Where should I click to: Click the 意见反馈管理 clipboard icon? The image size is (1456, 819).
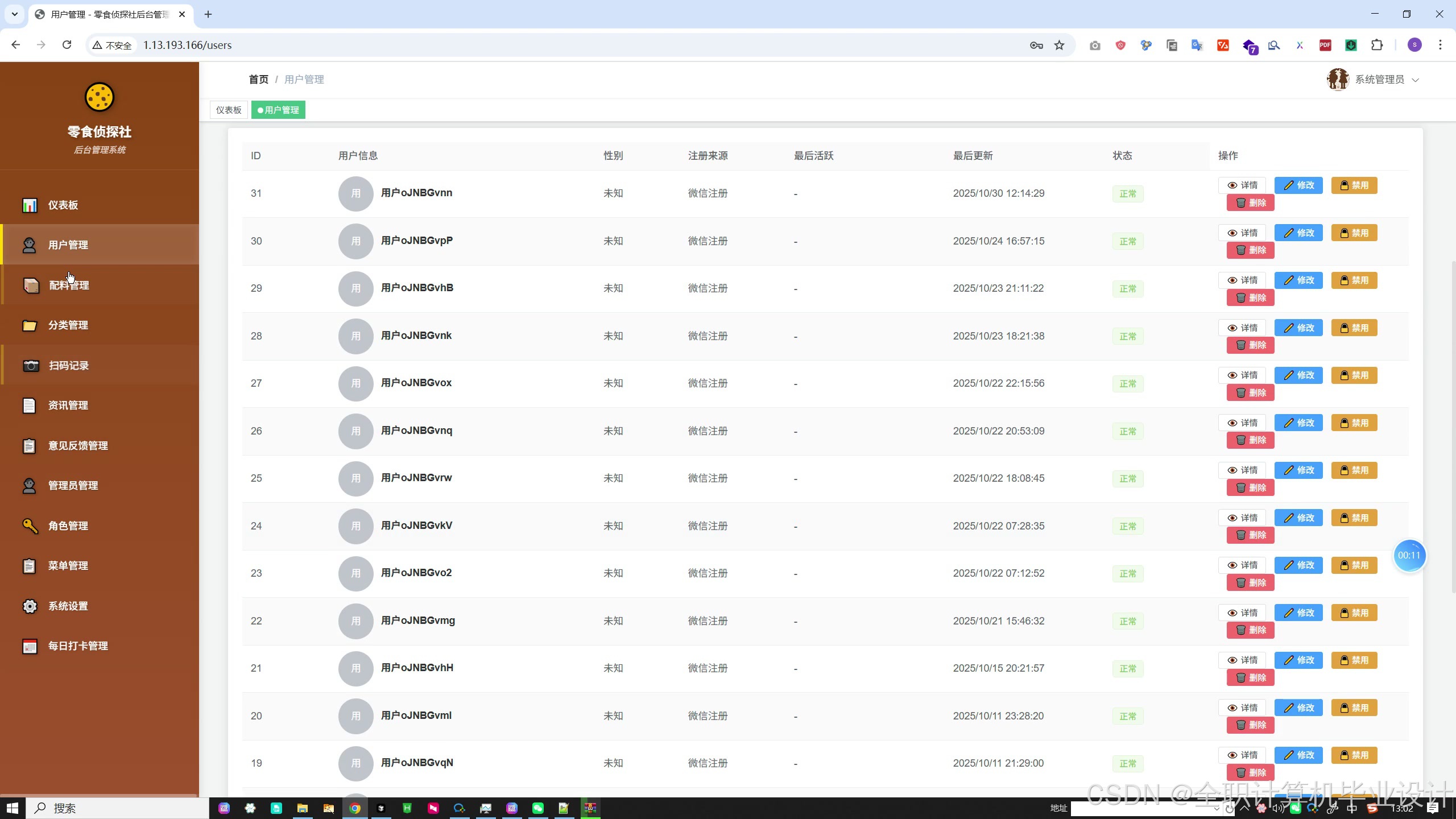30,445
